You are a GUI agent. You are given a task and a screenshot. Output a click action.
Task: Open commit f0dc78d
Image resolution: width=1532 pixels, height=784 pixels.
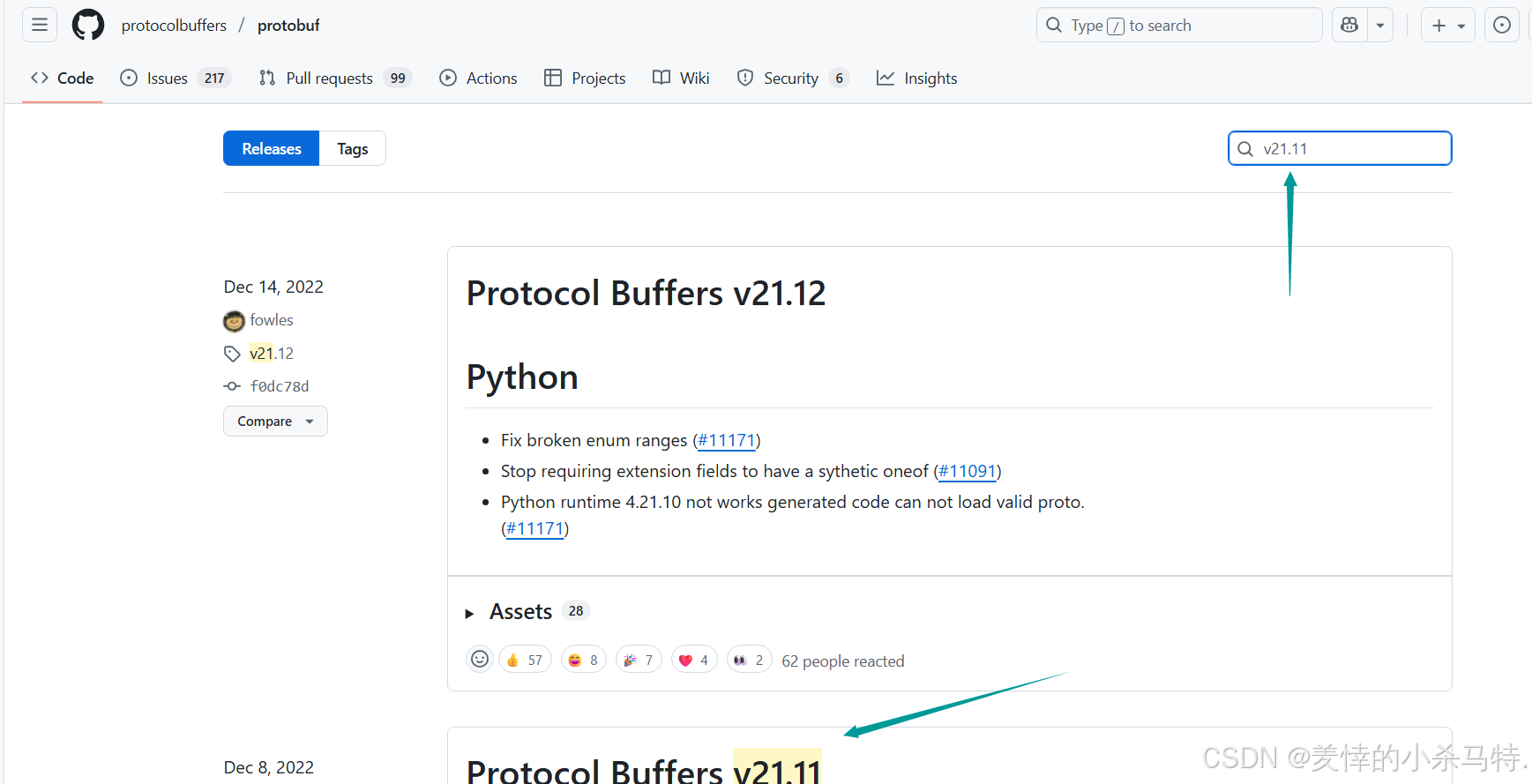(x=280, y=386)
